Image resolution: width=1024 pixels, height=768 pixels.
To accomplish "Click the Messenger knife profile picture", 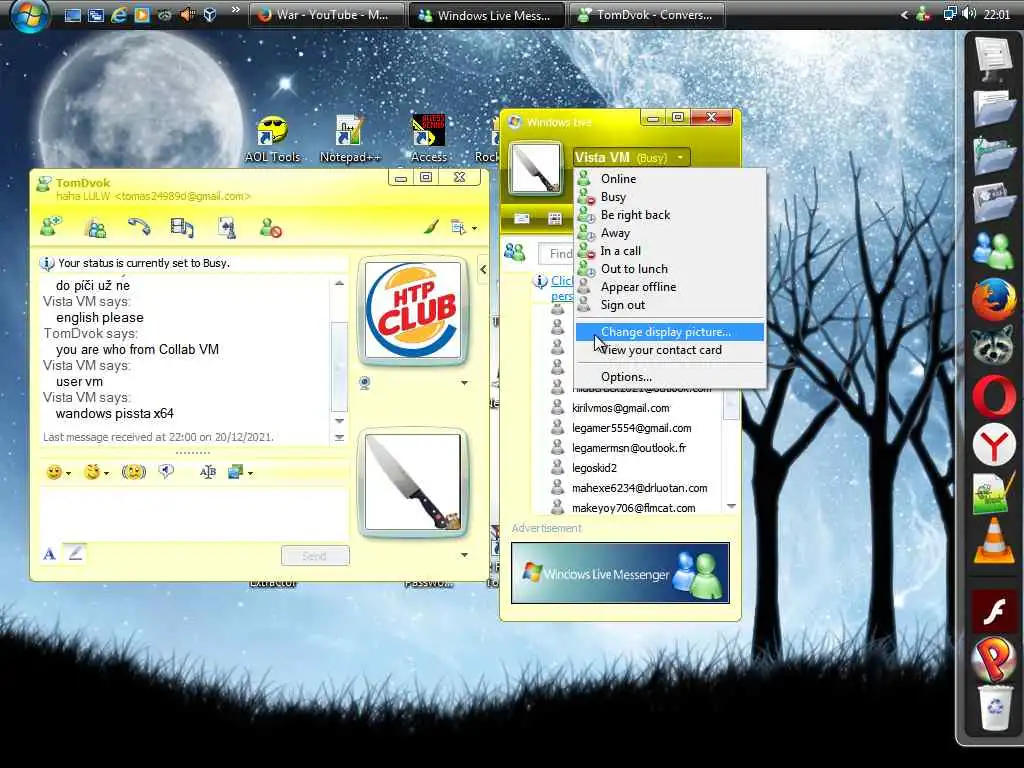I will (x=536, y=169).
